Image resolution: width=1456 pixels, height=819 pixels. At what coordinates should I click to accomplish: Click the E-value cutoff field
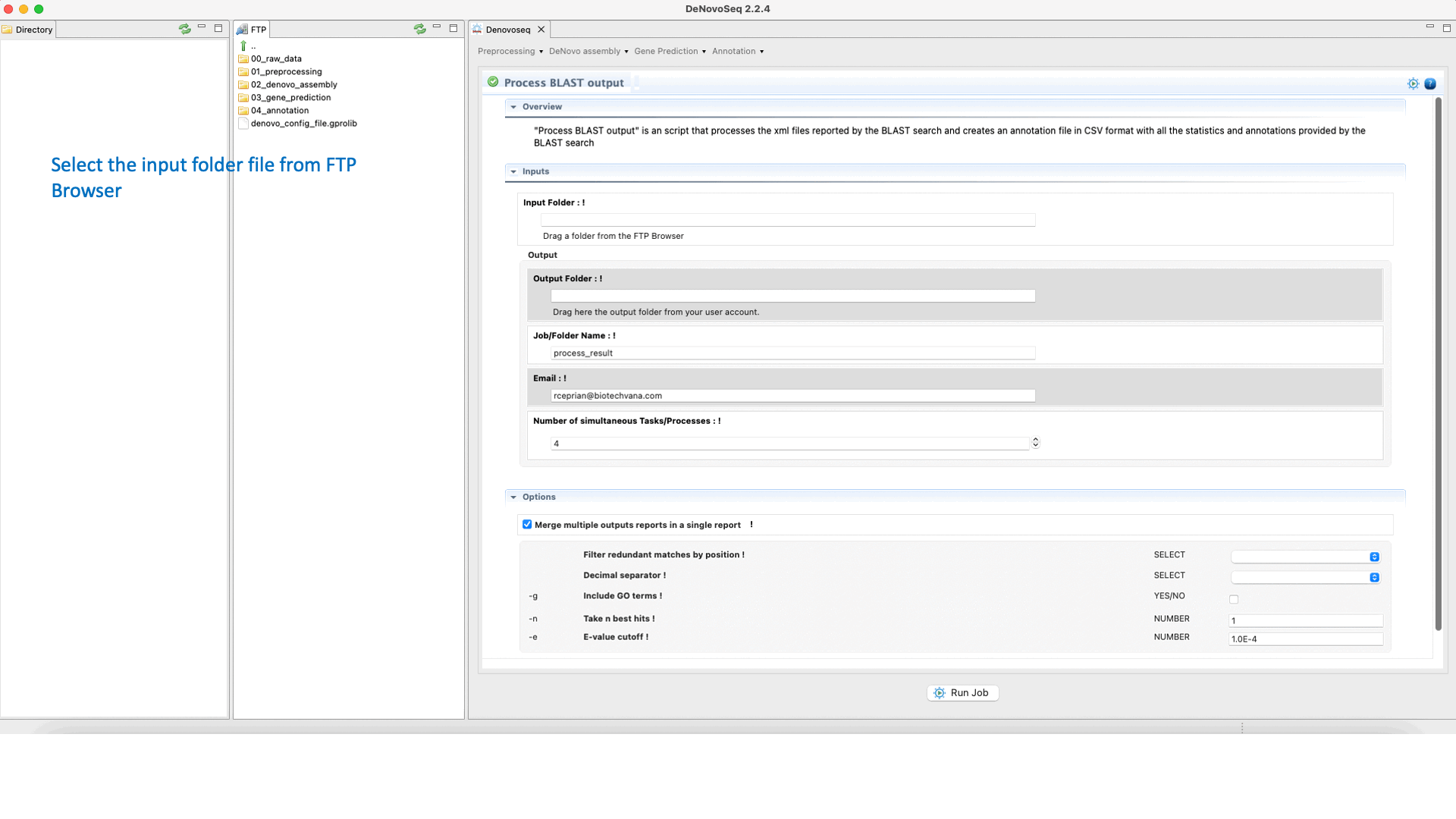pyautogui.click(x=1304, y=639)
